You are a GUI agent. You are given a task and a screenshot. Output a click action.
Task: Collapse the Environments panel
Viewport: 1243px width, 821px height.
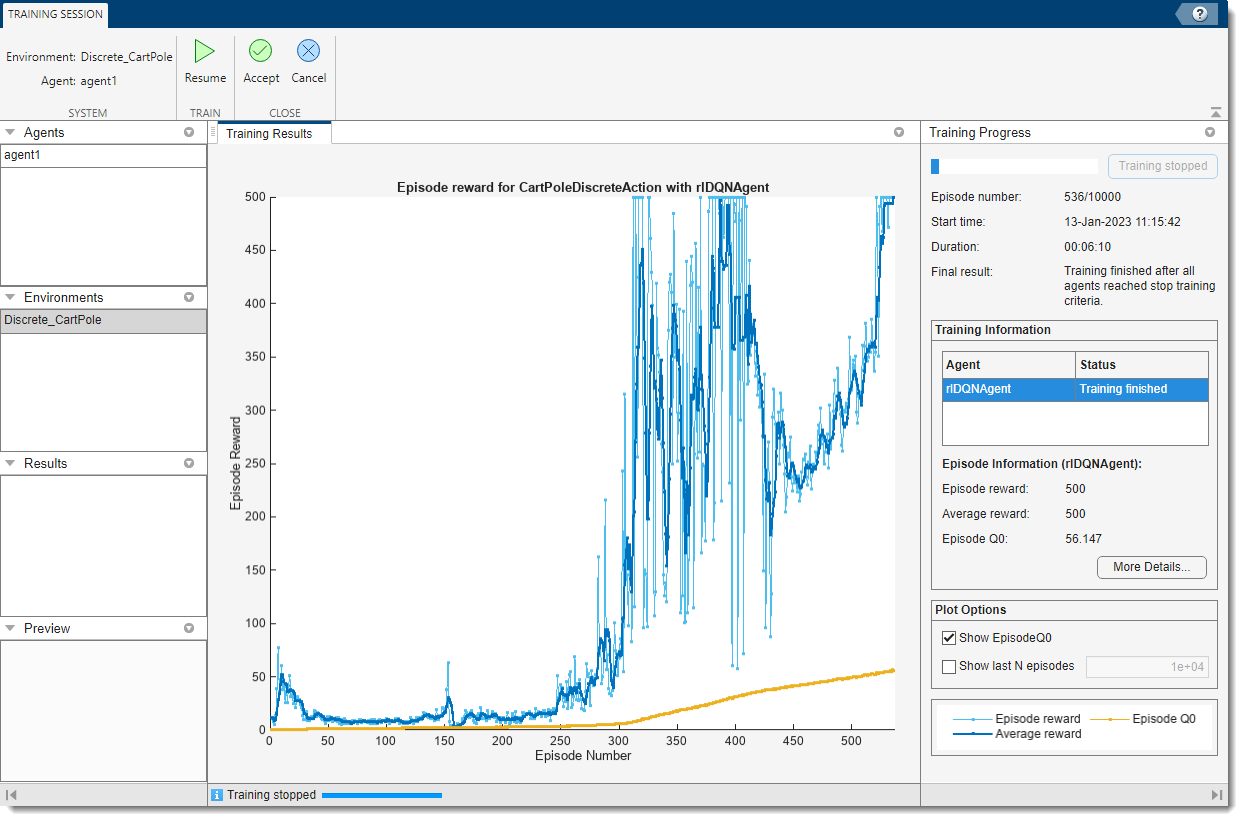pos(12,297)
